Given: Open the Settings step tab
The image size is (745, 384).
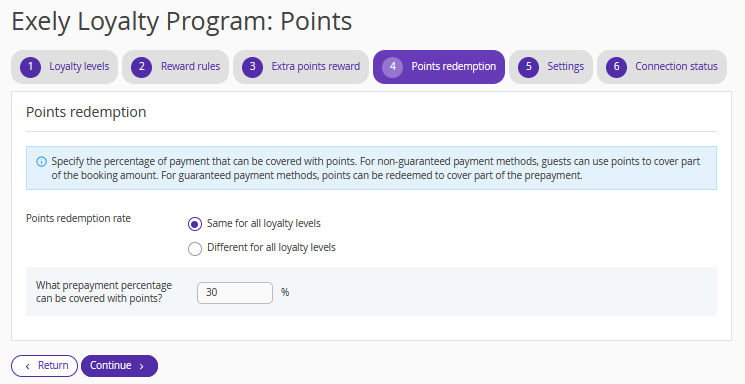Looking at the screenshot, I should [551, 67].
